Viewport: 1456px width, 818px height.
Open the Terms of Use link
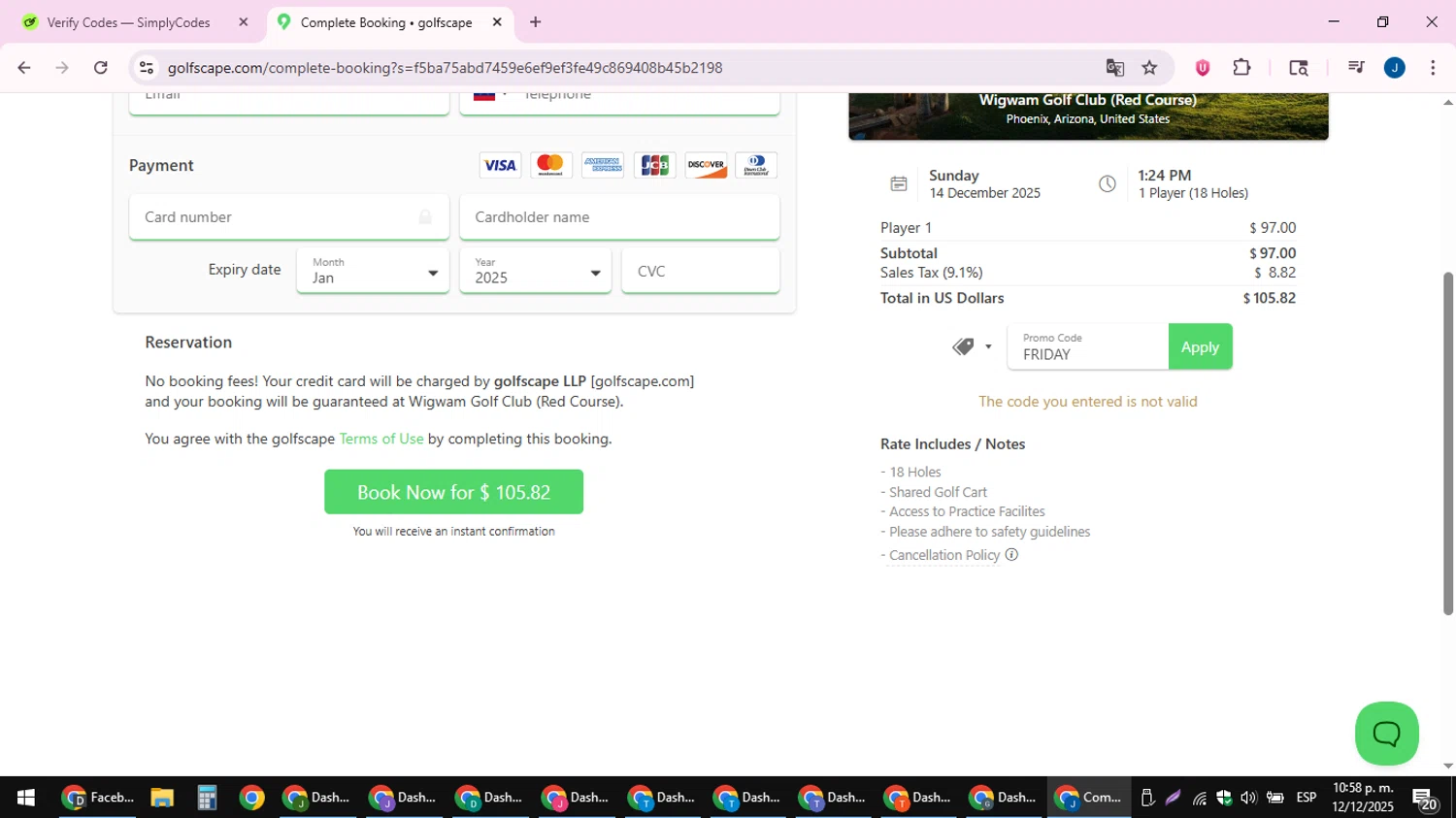click(x=381, y=439)
